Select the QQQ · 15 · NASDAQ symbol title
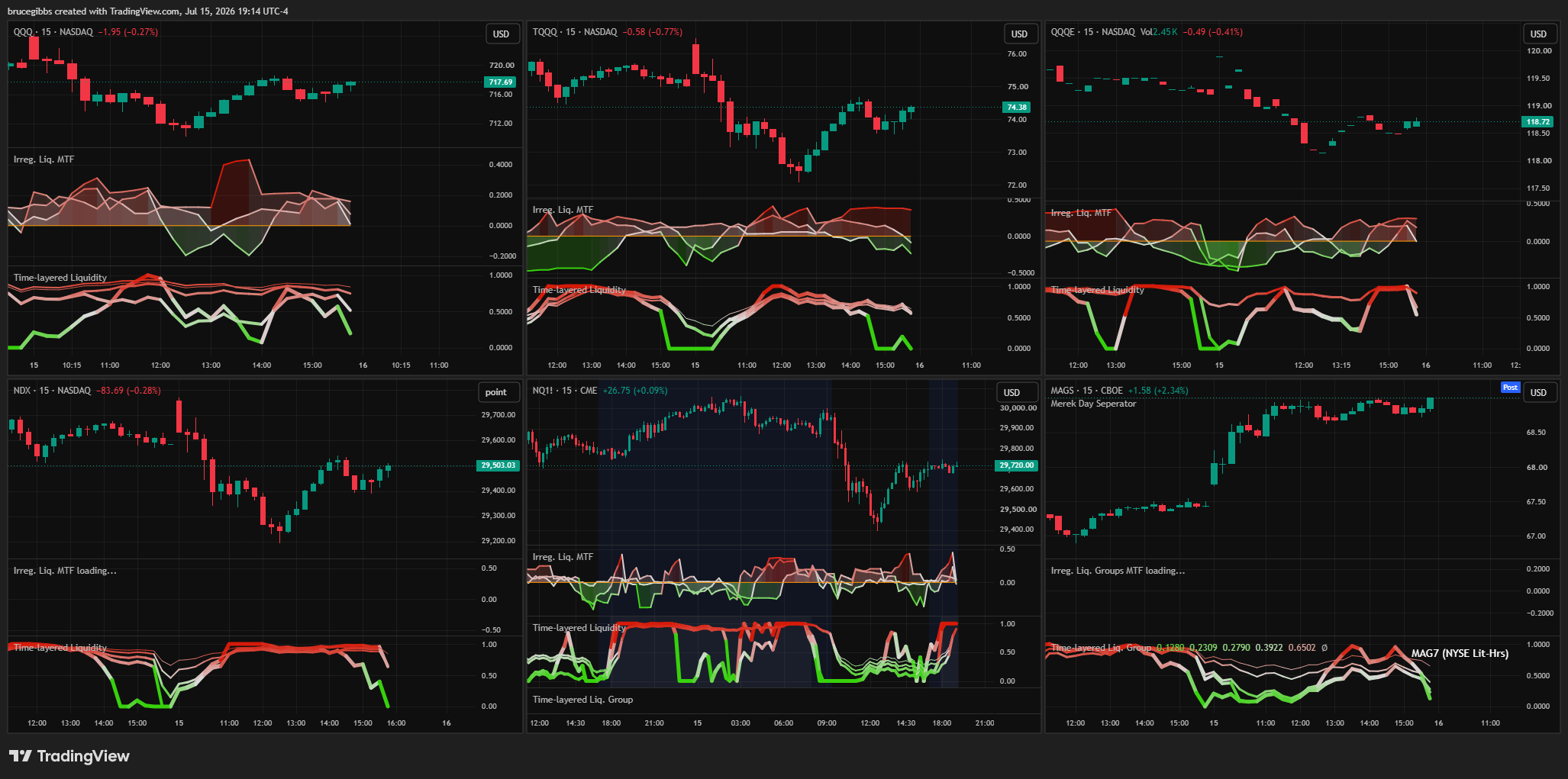The width and height of the screenshot is (1568, 779). click(x=53, y=32)
